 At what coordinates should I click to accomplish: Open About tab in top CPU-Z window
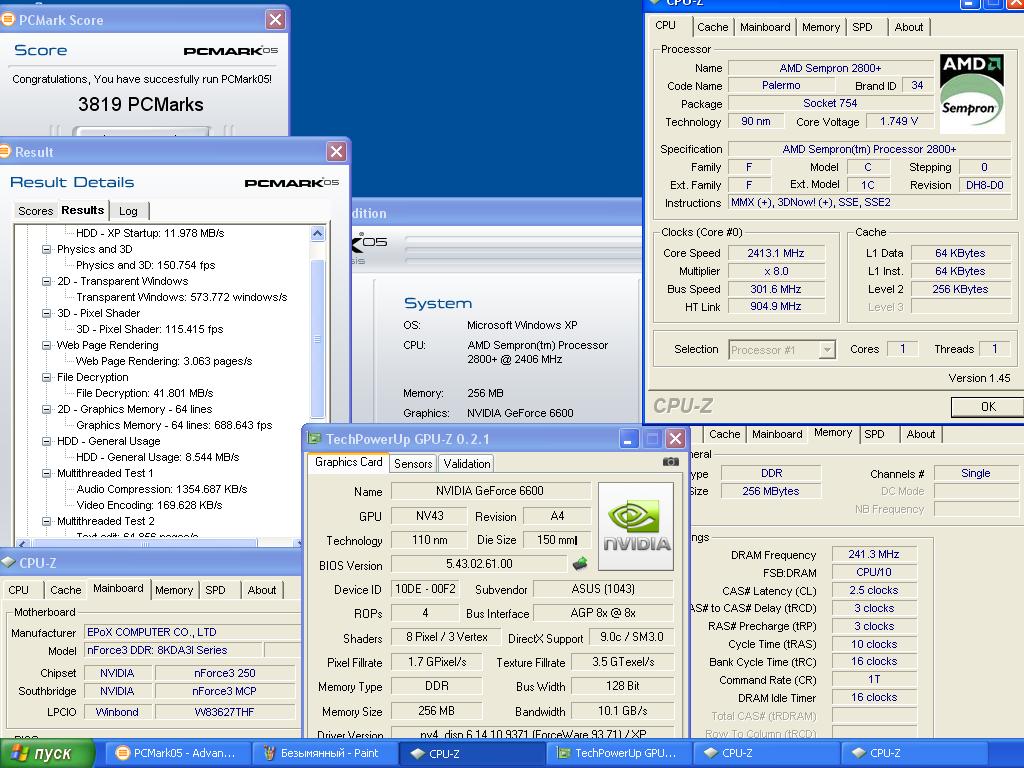(x=908, y=27)
